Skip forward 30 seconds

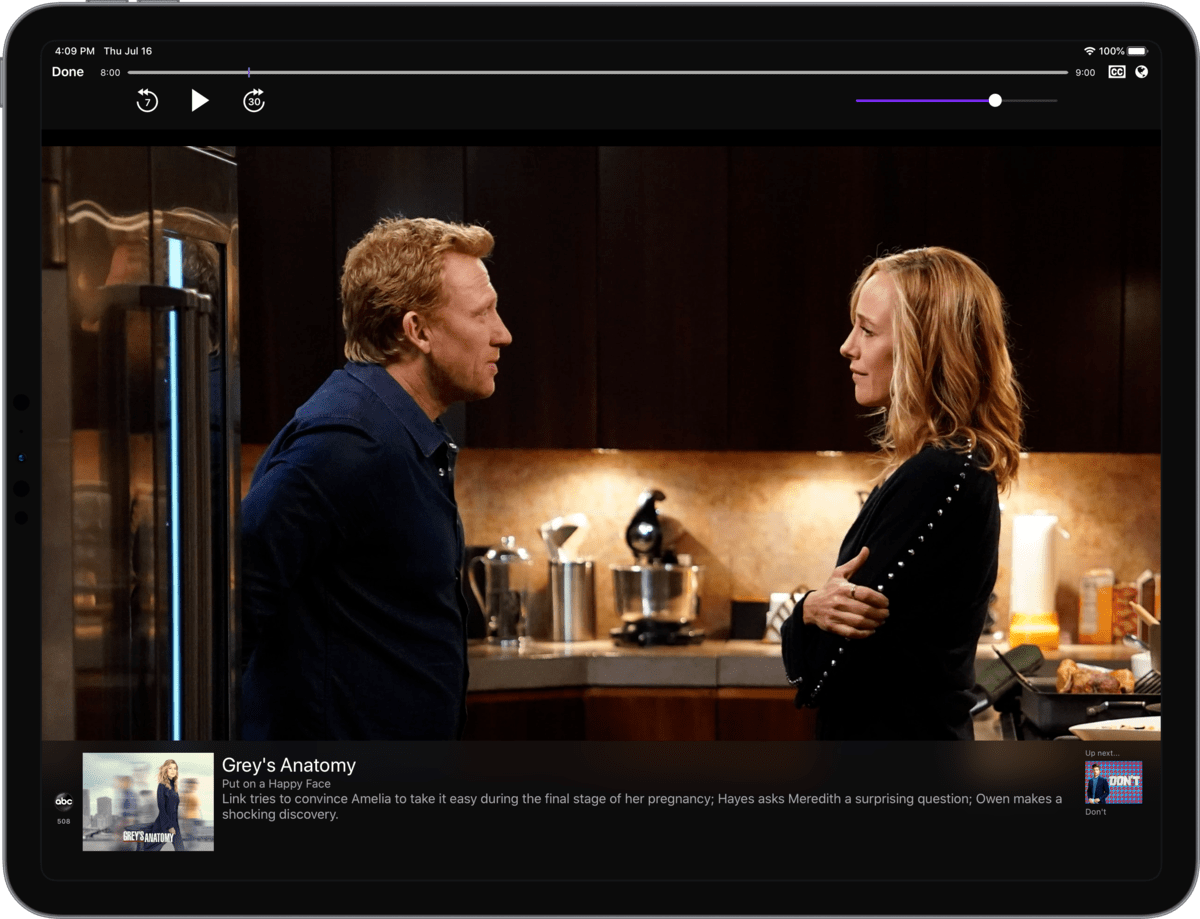pos(254,100)
